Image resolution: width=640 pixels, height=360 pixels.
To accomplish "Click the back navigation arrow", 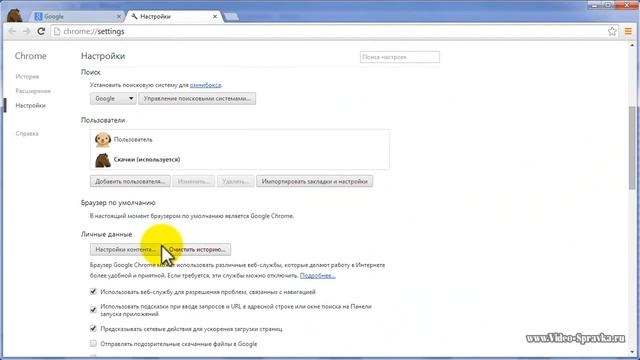I will pos(12,31).
